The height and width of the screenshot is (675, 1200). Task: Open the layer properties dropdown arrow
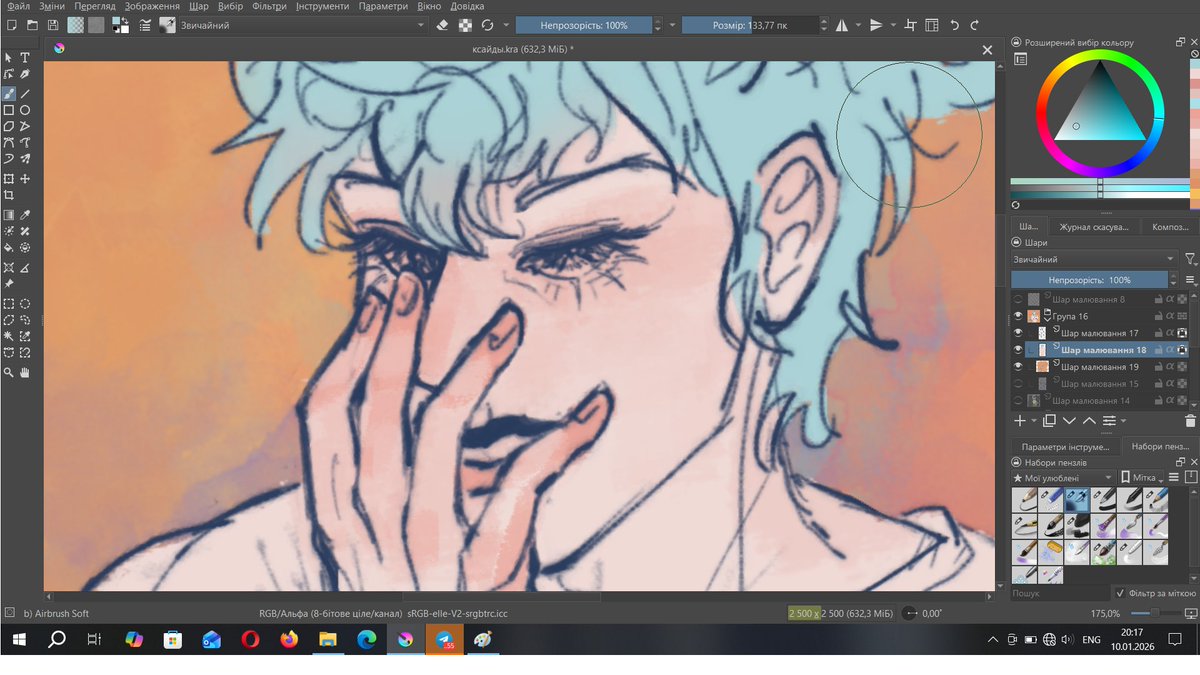(x=1123, y=421)
